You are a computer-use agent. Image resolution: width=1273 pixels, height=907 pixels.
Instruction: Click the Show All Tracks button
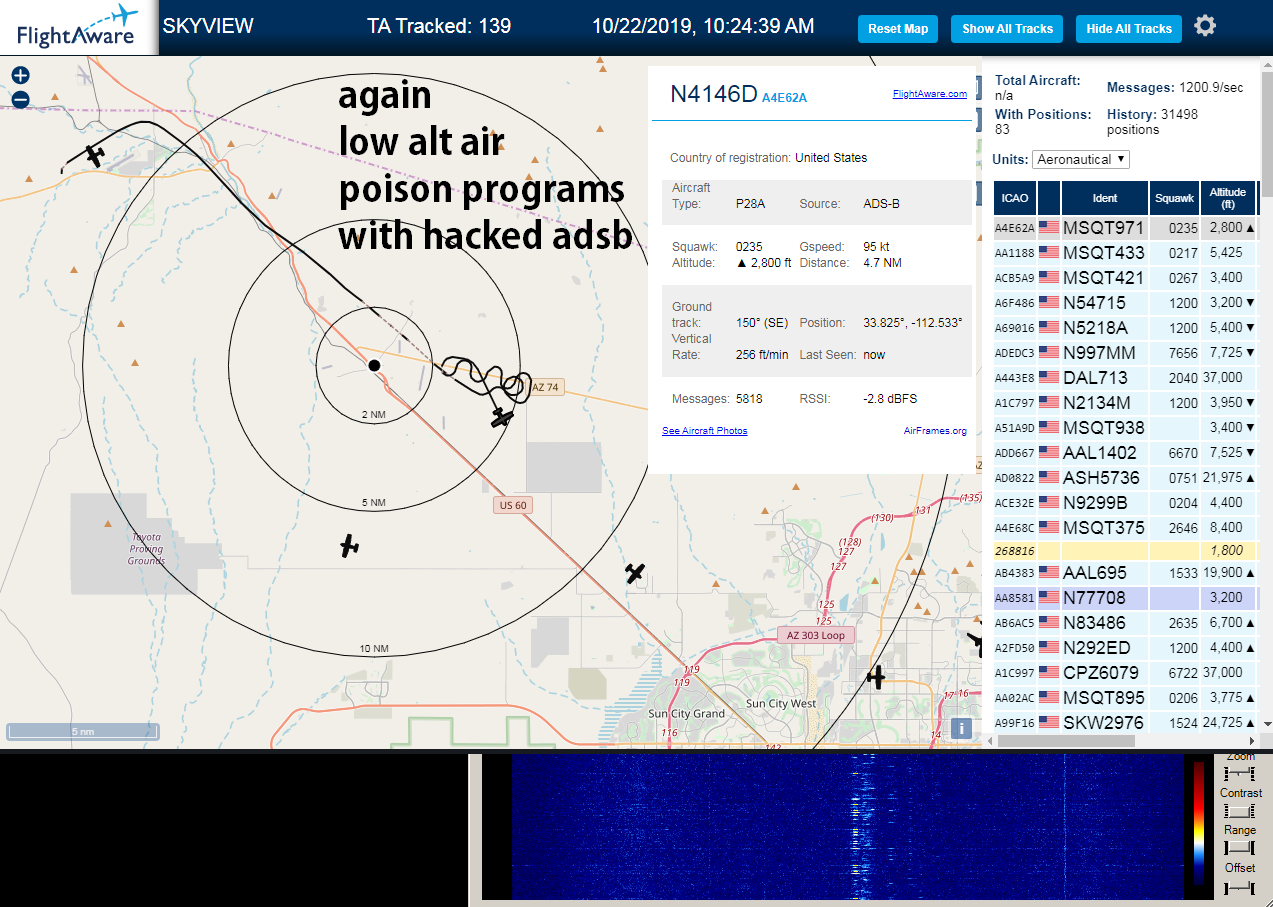coord(1007,29)
